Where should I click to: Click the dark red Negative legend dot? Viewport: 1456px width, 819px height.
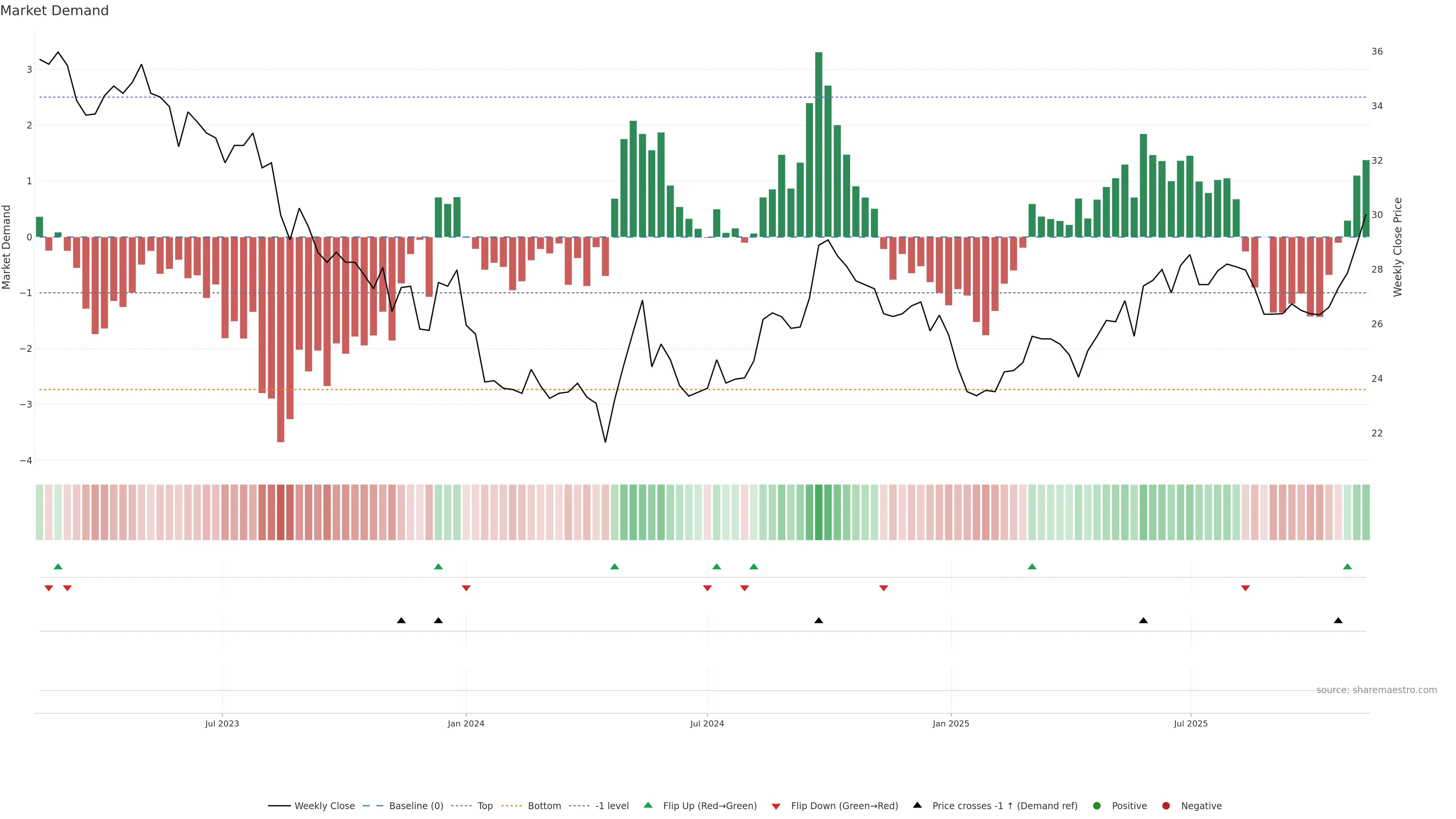coord(1166,806)
